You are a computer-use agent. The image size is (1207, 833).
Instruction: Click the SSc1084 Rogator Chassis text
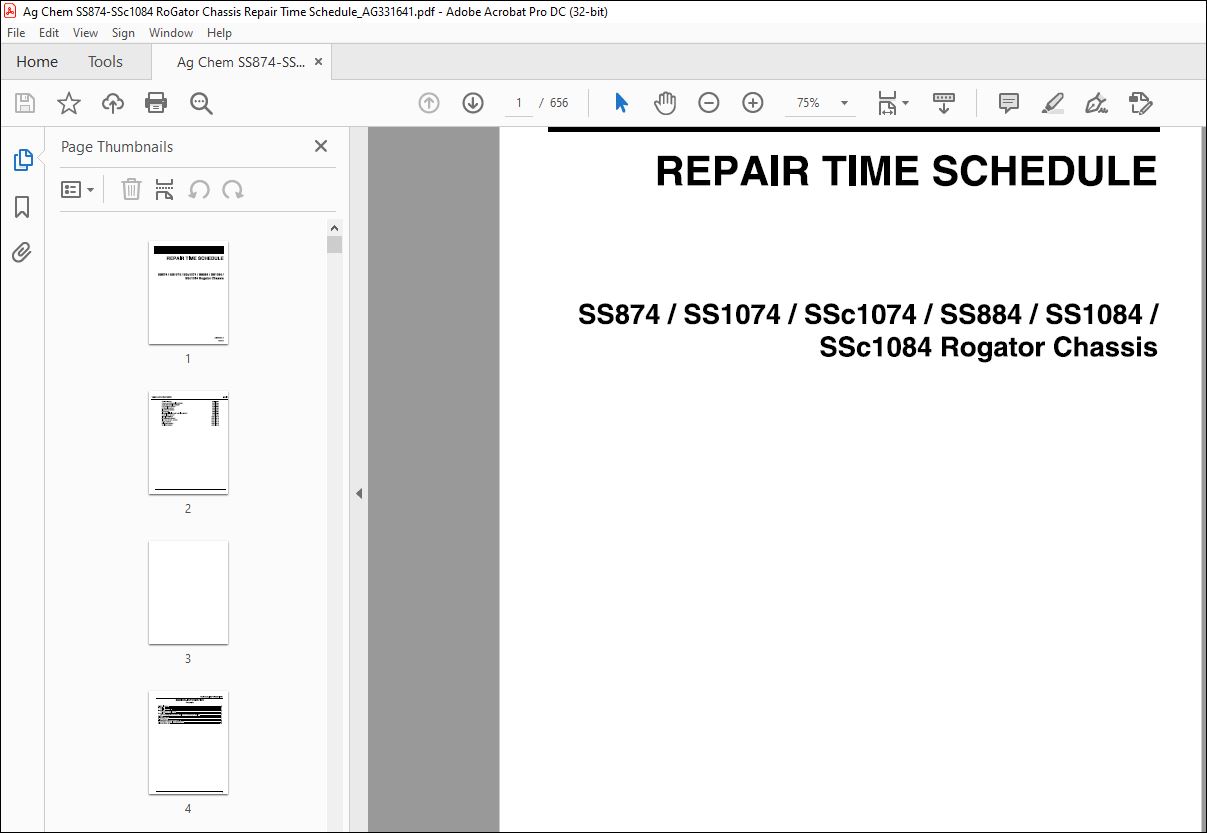pos(988,348)
